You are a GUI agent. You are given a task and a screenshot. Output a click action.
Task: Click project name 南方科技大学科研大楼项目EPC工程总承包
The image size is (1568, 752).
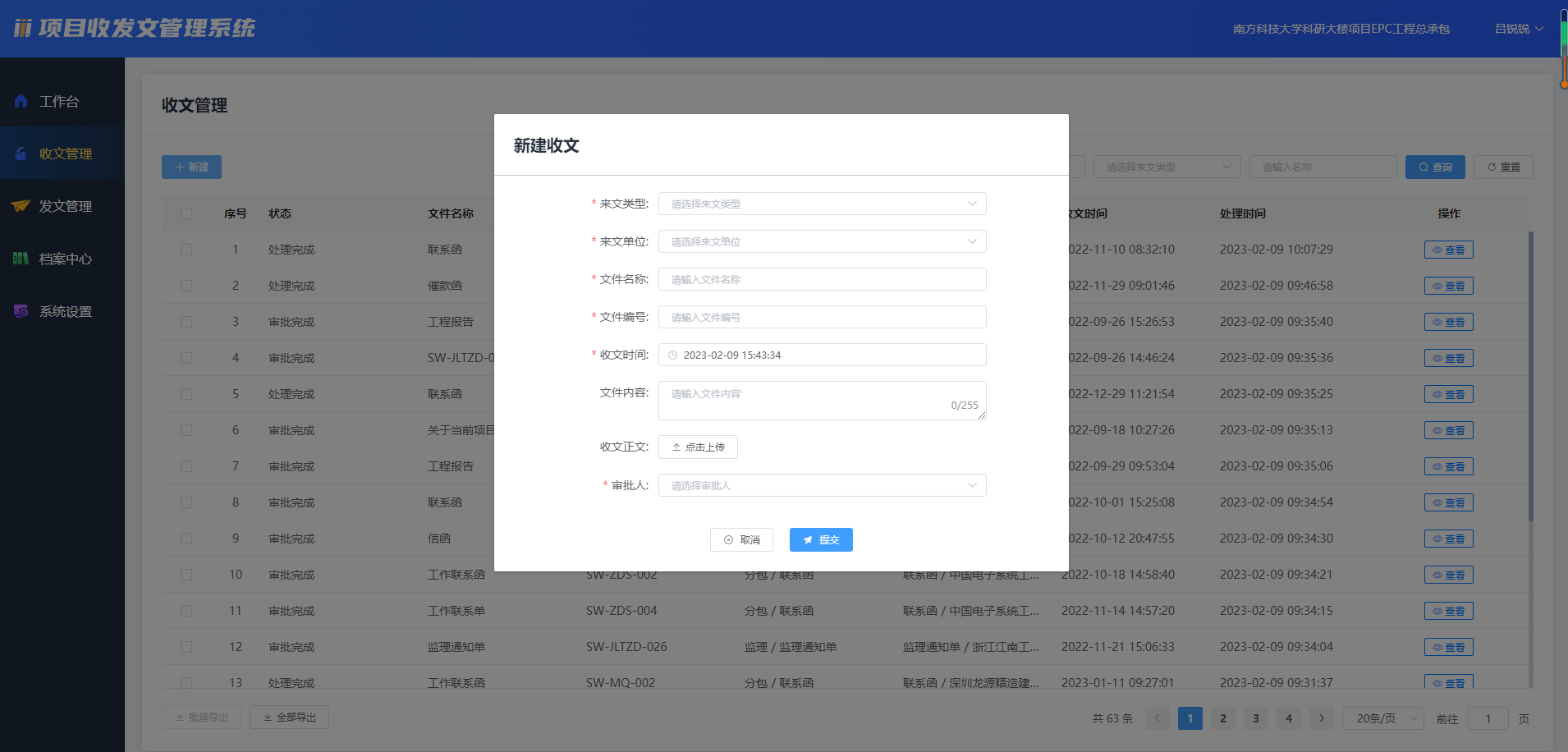click(1341, 29)
